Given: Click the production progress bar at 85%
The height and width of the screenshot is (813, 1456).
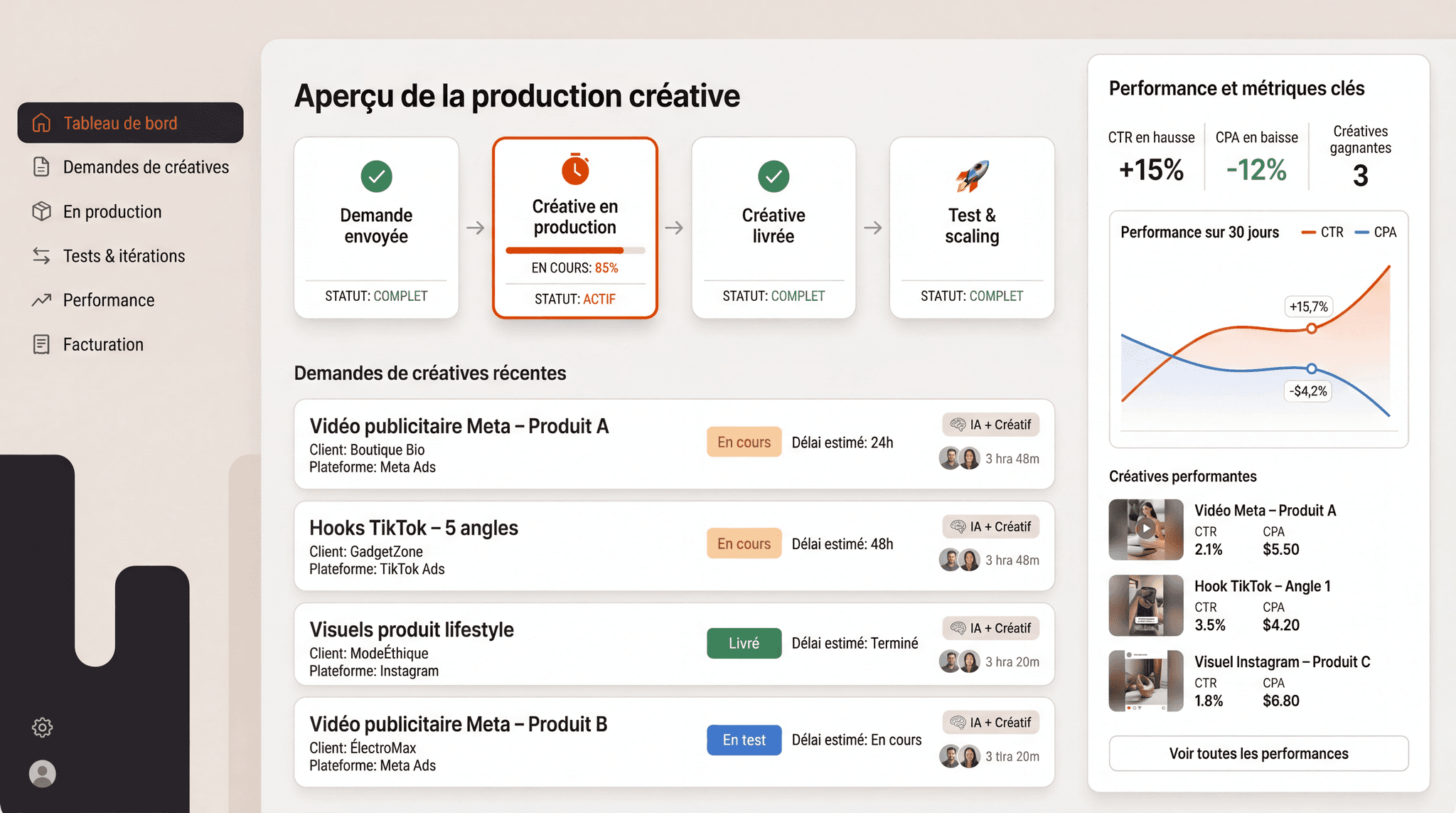Looking at the screenshot, I should pyautogui.click(x=575, y=250).
